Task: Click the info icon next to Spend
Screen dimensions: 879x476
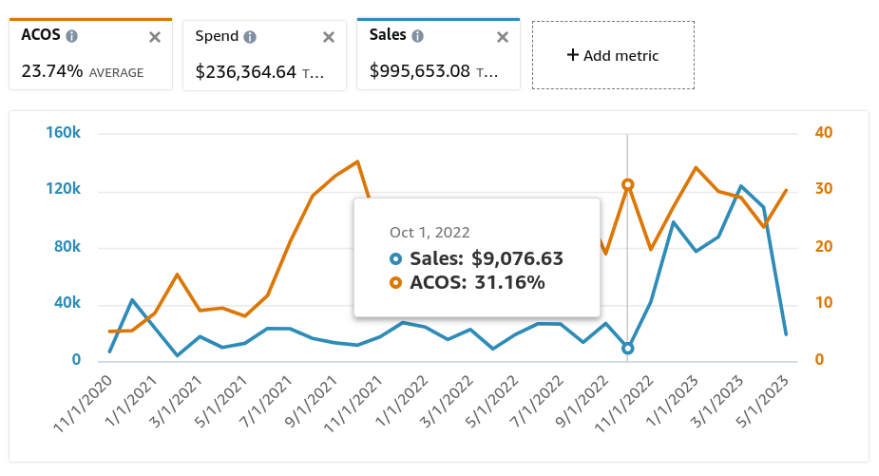Action: tap(250, 37)
